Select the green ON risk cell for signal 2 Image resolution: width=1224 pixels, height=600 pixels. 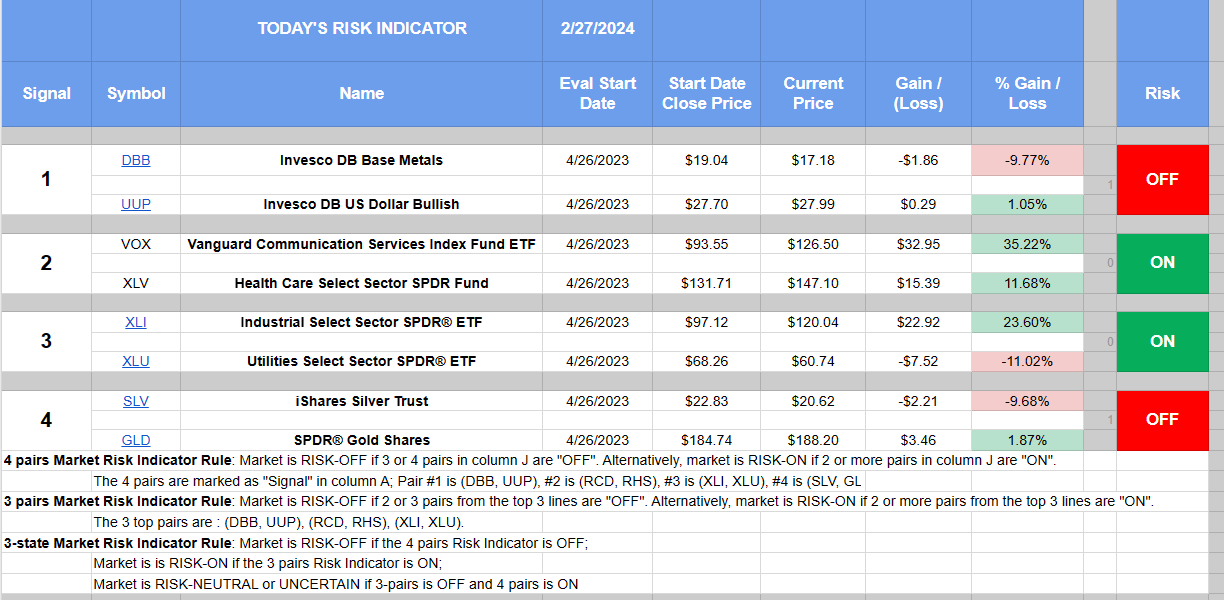[1162, 263]
